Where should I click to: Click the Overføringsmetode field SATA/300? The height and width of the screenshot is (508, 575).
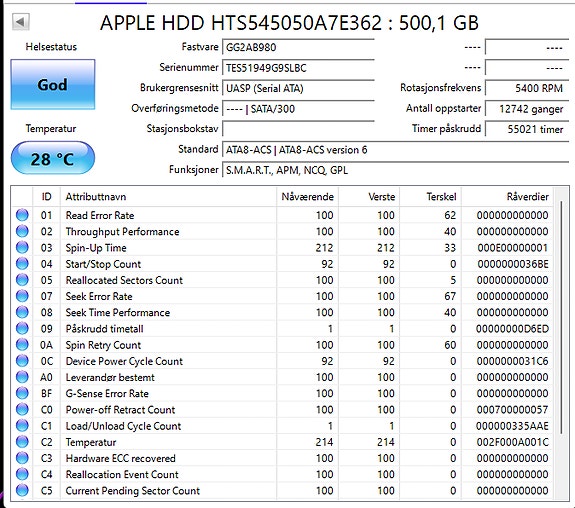(298, 109)
